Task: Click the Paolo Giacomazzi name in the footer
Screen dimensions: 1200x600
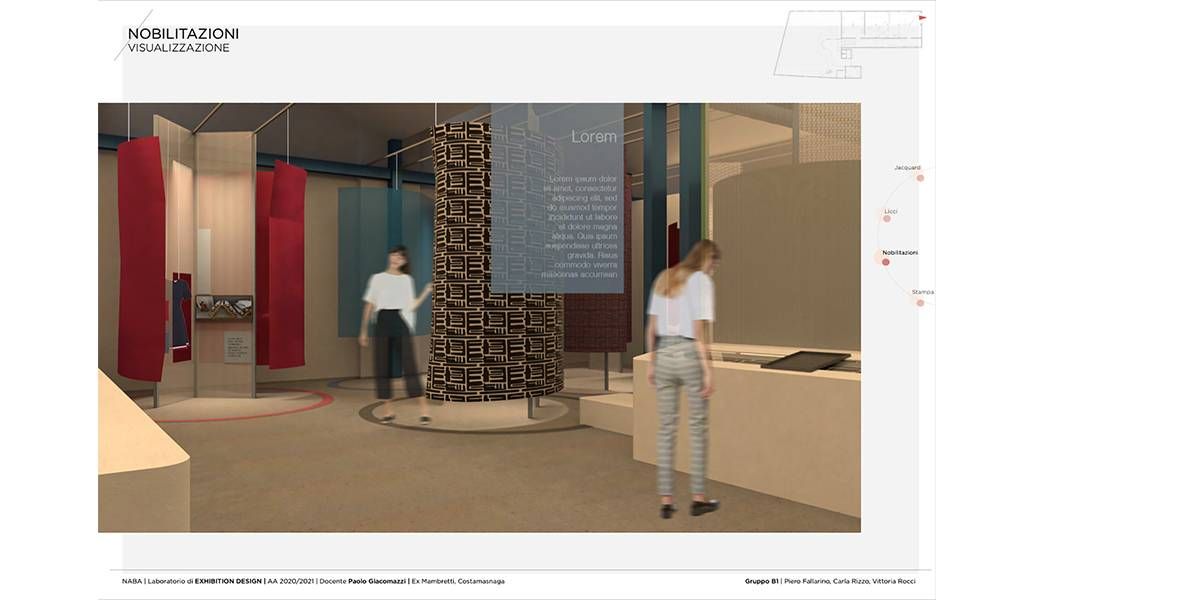Action: click(376, 581)
